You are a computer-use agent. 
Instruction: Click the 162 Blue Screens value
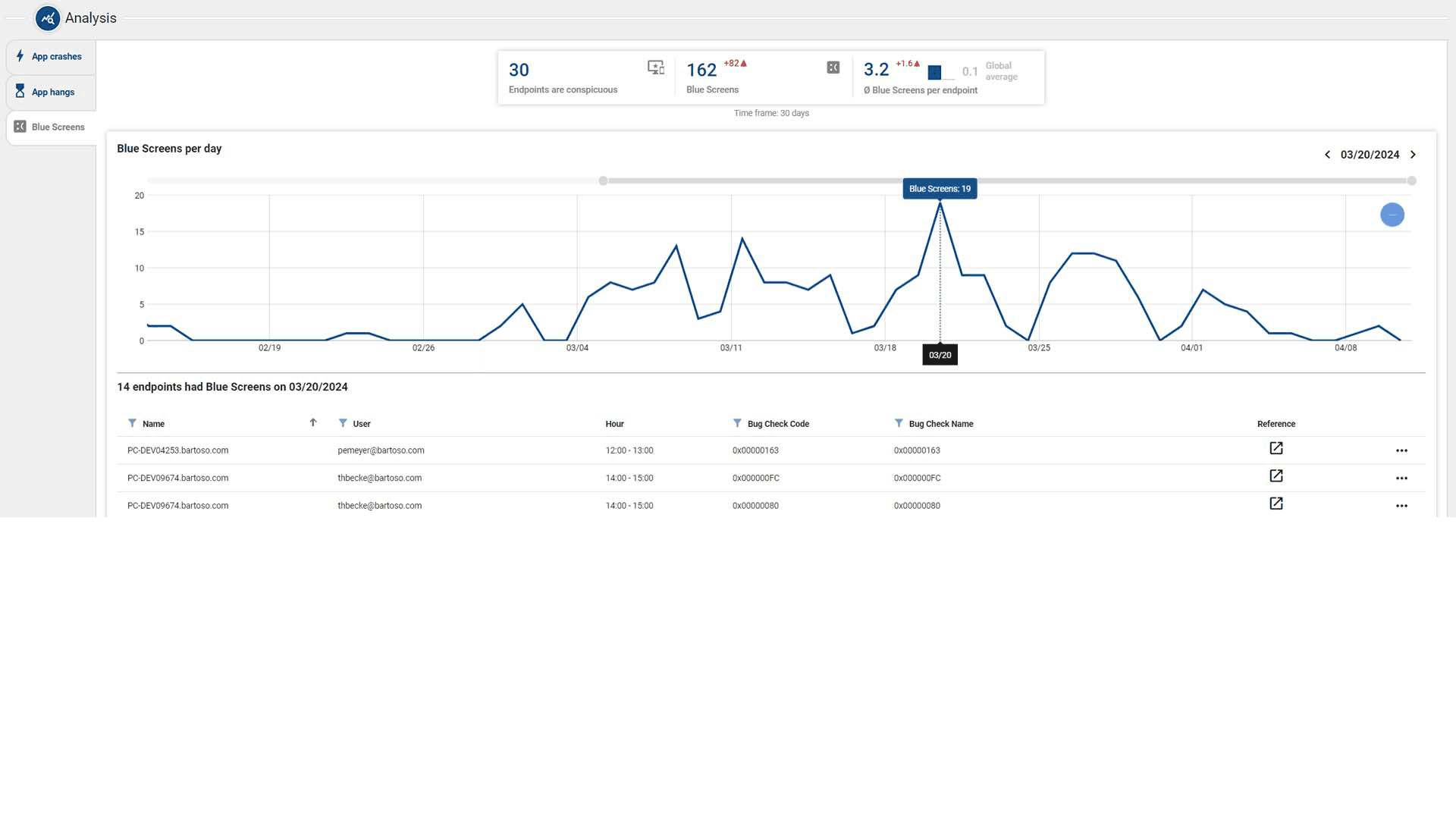point(701,70)
